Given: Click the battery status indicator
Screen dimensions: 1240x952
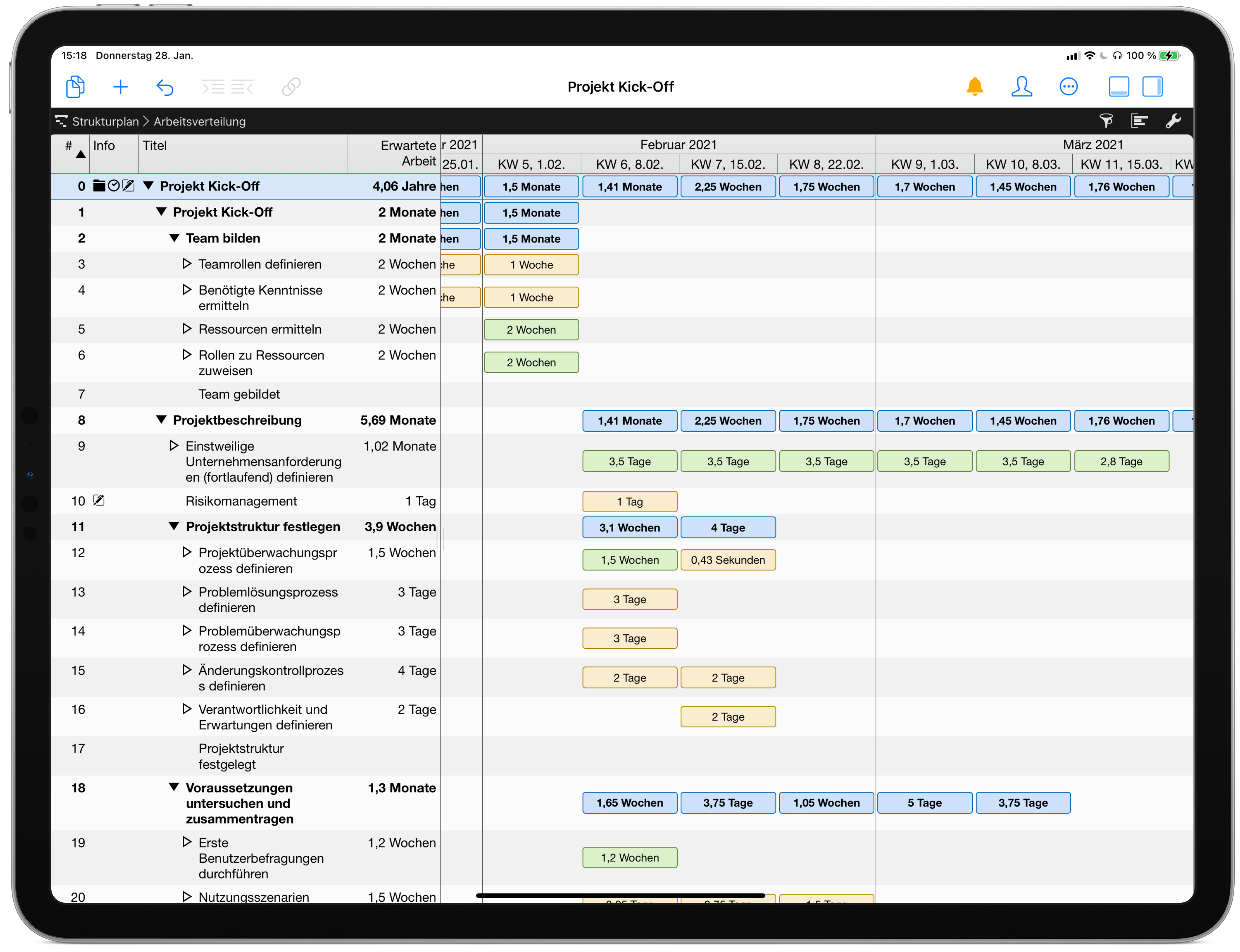Looking at the screenshot, I should (x=1169, y=56).
